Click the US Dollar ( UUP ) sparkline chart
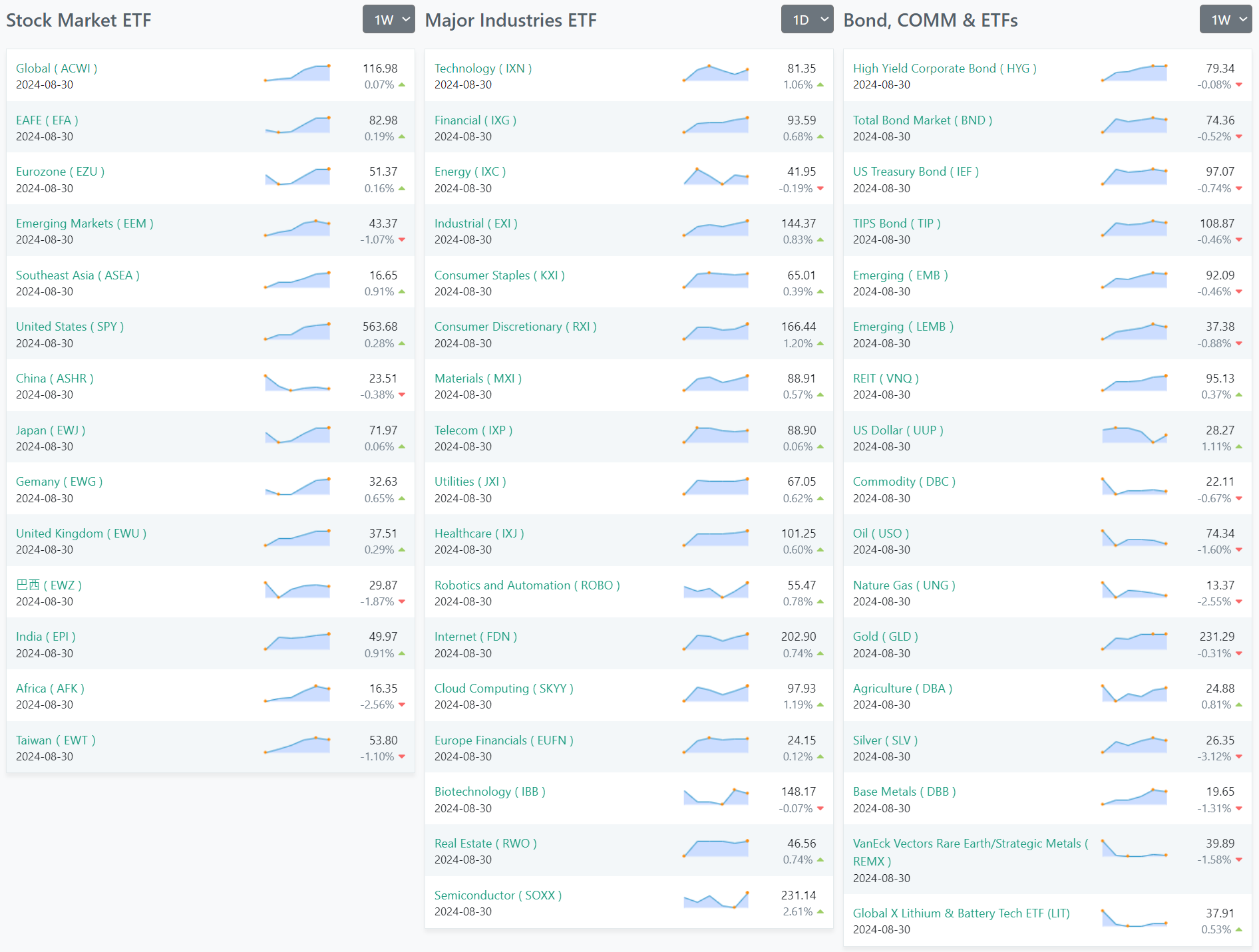1259x952 pixels. click(1135, 435)
